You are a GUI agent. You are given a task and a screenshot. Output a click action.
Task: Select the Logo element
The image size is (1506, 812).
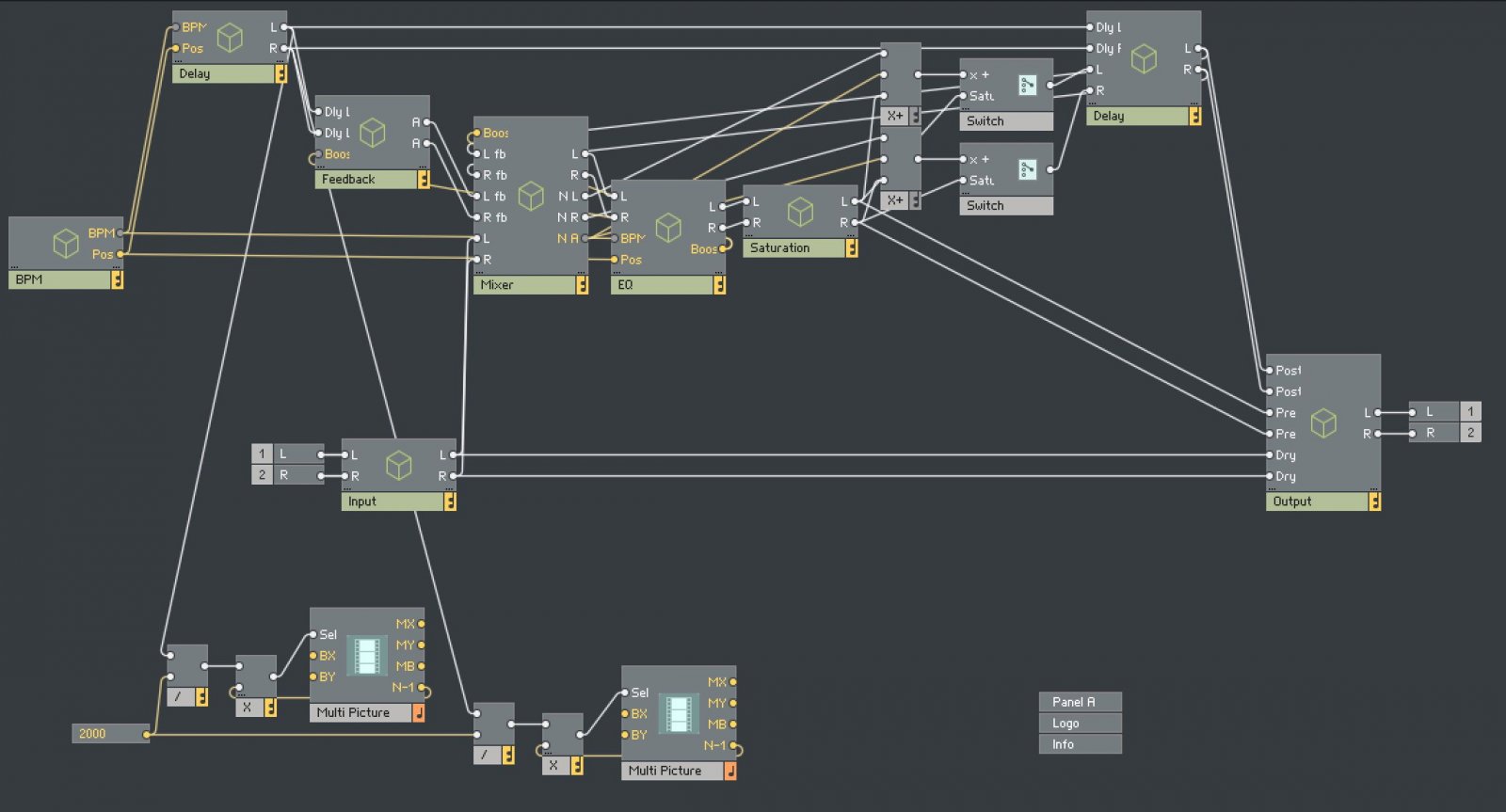point(1080,724)
